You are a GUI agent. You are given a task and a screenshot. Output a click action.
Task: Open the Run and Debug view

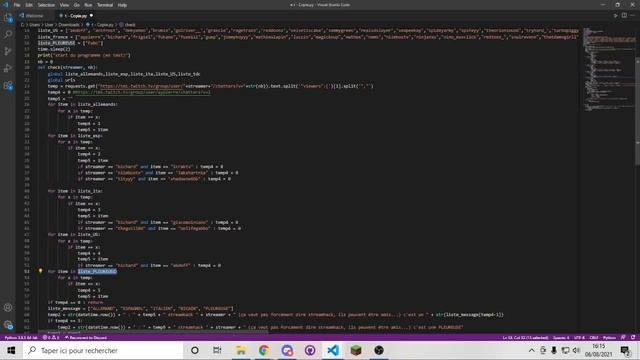pyautogui.click(x=8, y=69)
